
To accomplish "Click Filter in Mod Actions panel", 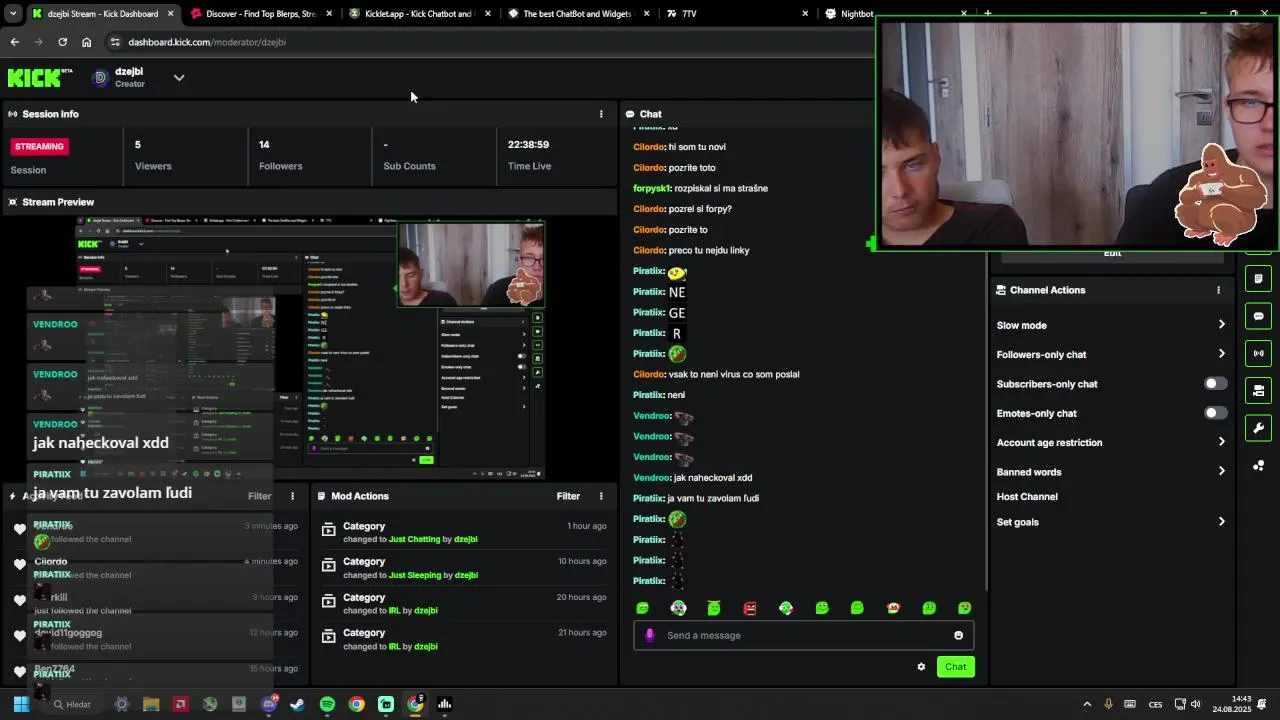I will 568,496.
